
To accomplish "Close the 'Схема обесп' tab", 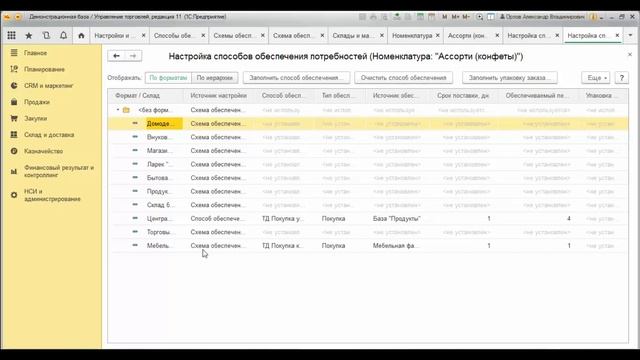I will (x=322, y=36).
